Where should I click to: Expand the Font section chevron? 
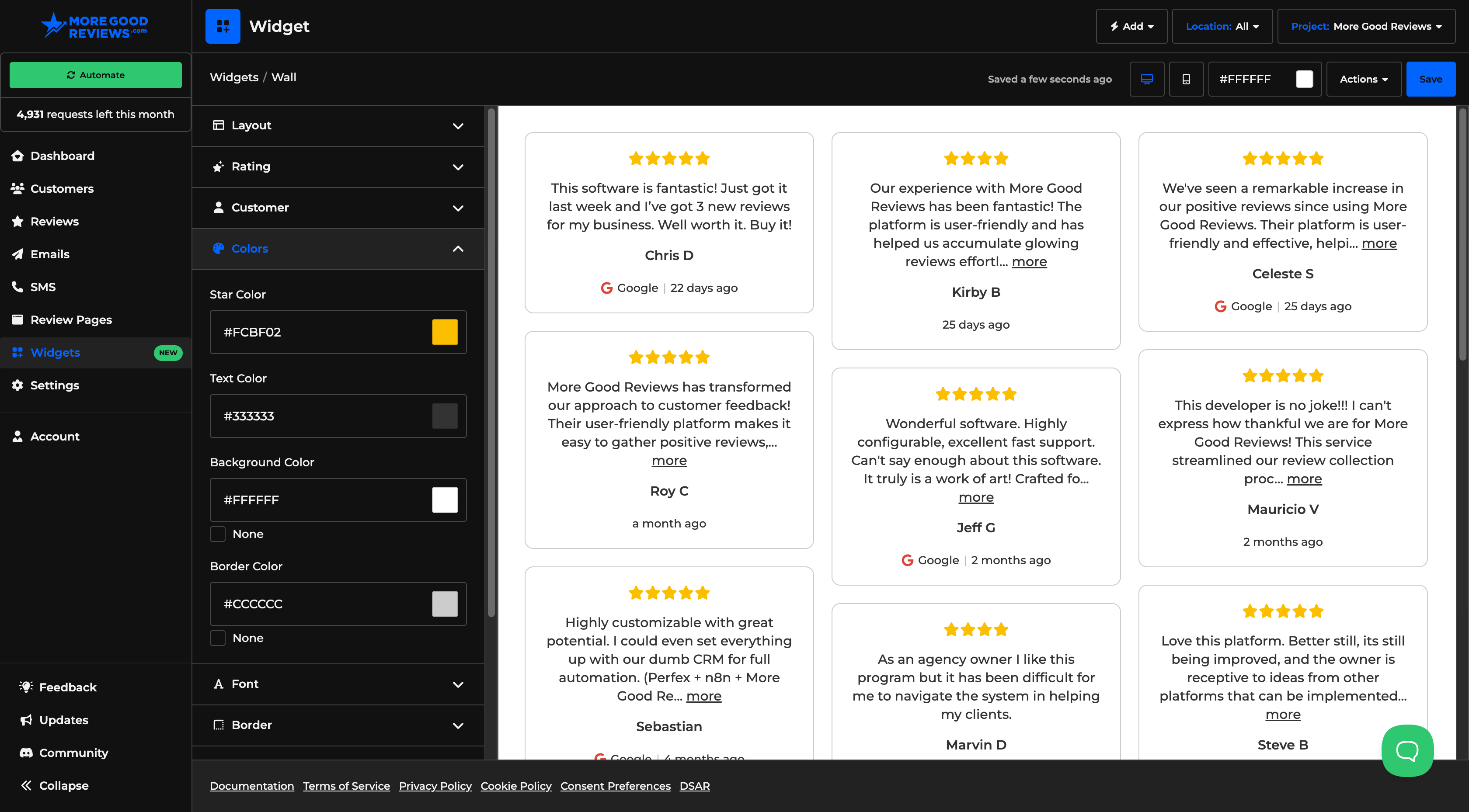[458, 684]
